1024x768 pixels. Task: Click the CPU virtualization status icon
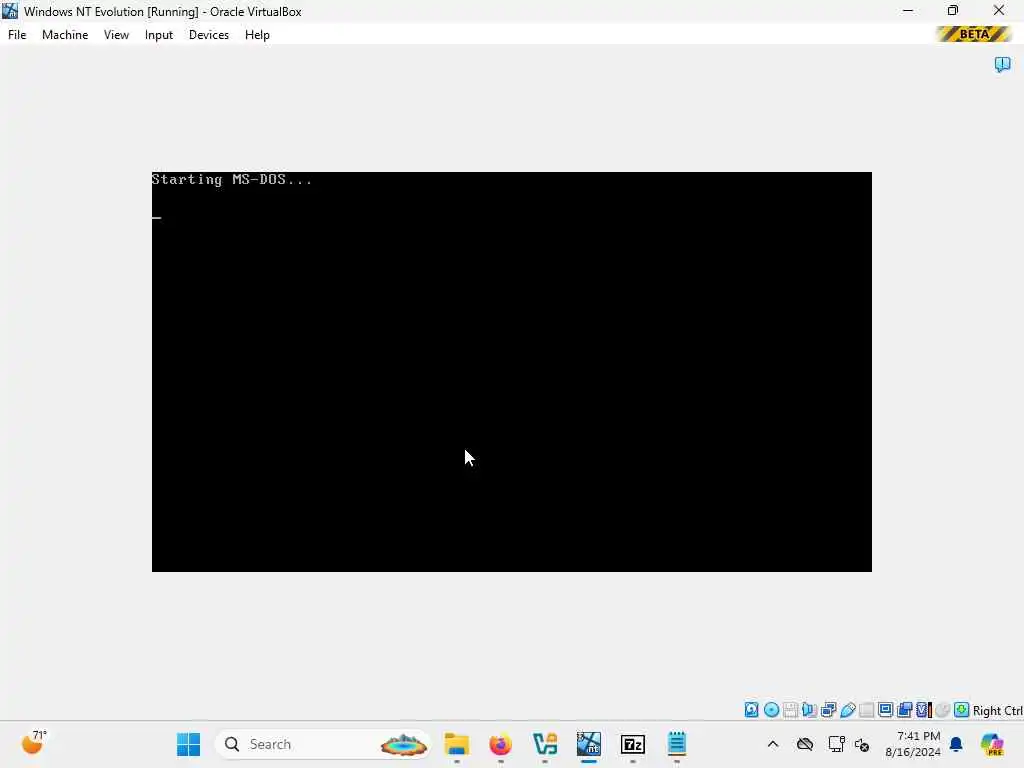coord(924,710)
